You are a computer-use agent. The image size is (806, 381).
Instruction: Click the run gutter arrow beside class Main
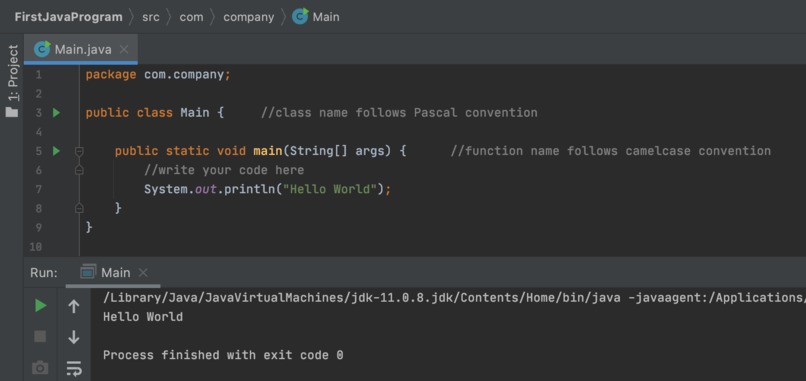coord(56,113)
